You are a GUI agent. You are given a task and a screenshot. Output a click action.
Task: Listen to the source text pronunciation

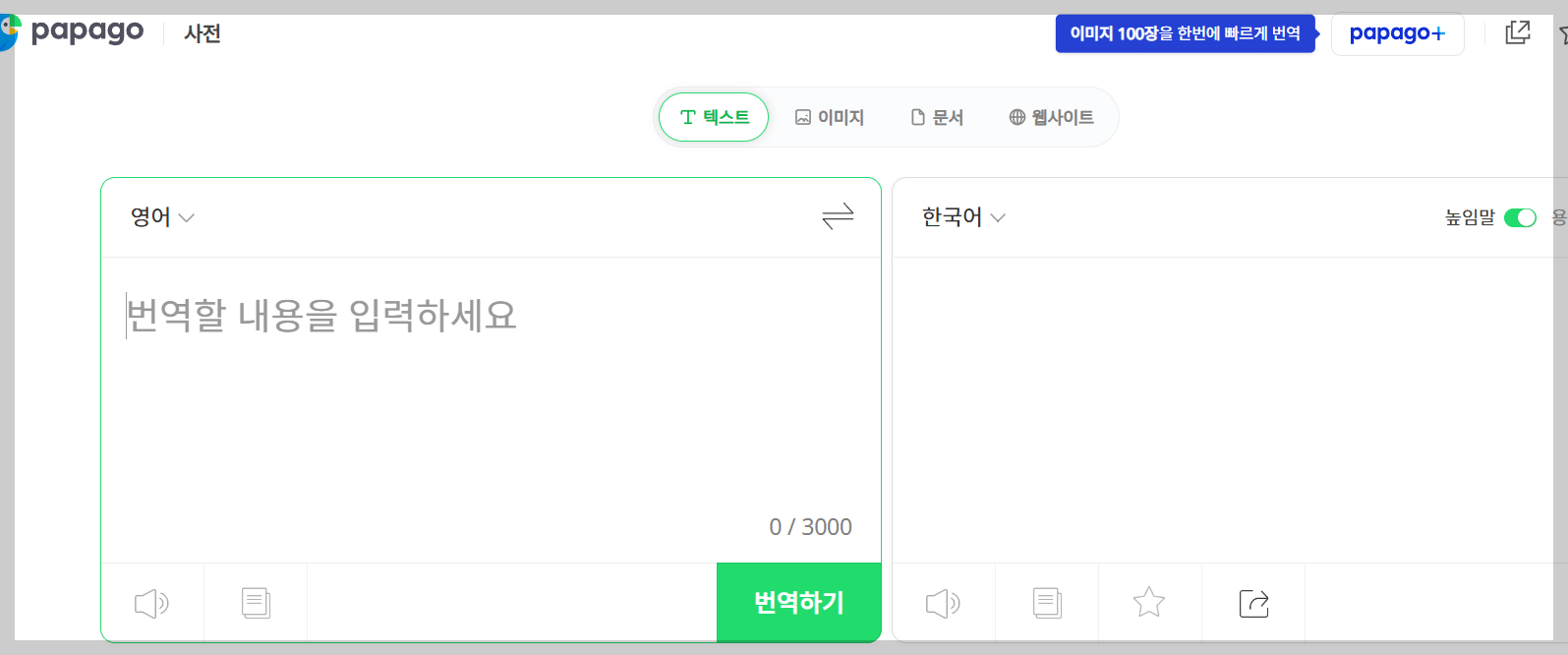150,603
